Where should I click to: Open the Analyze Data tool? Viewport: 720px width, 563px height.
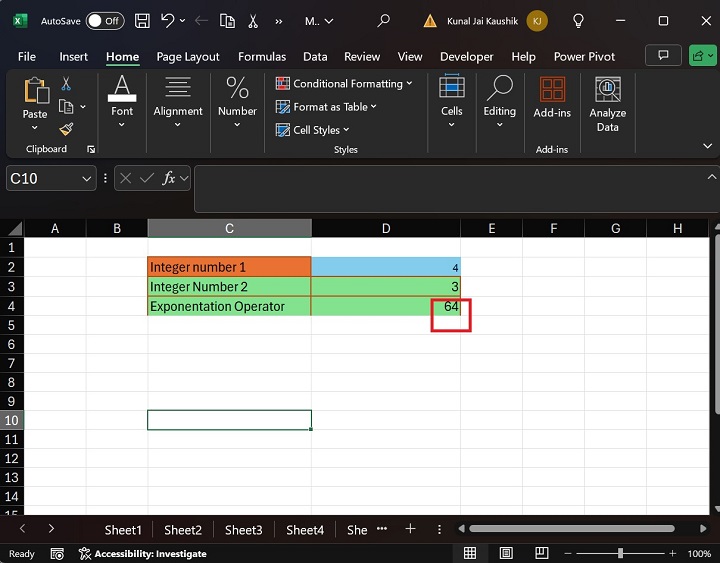point(607,105)
